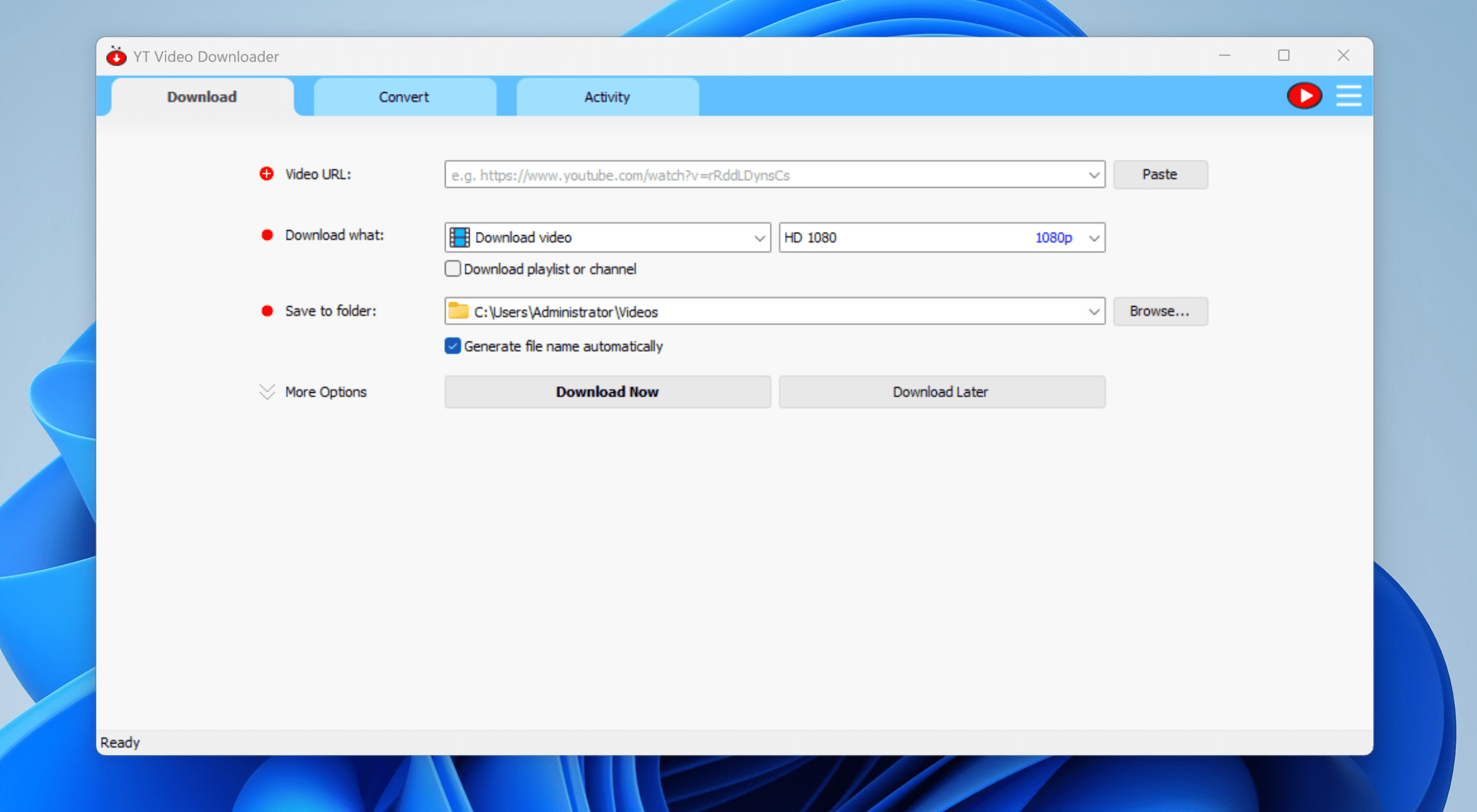Open the Video URL history dropdown arrow
The width and height of the screenshot is (1477, 812).
tap(1093, 175)
